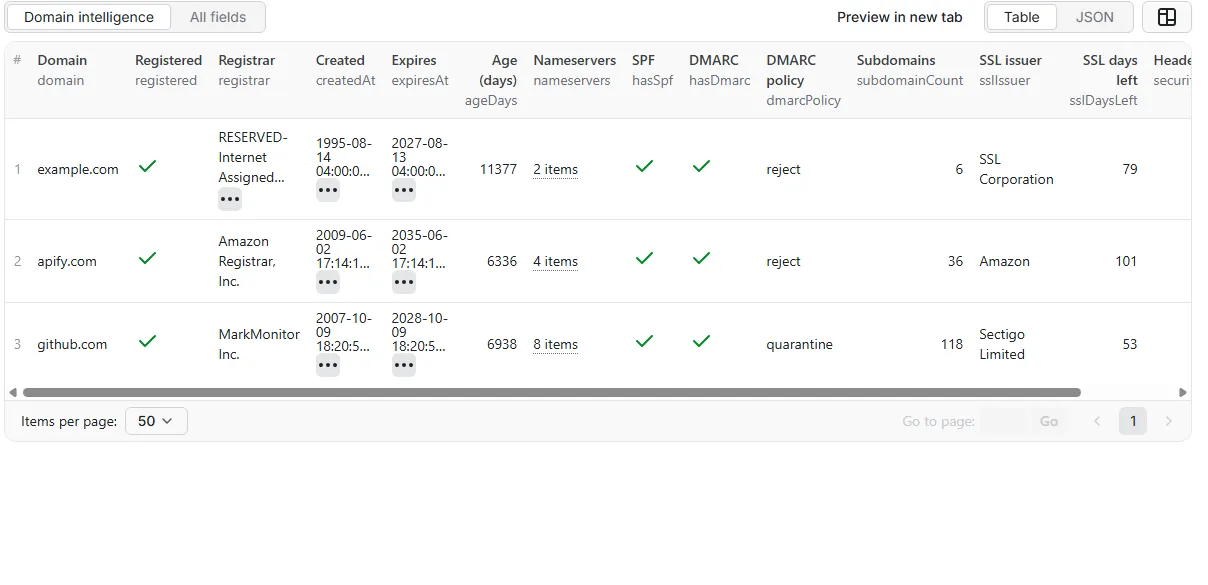Image resolution: width=1208 pixels, height=585 pixels.
Task: Click subdomain count 118
Action: pos(952,344)
